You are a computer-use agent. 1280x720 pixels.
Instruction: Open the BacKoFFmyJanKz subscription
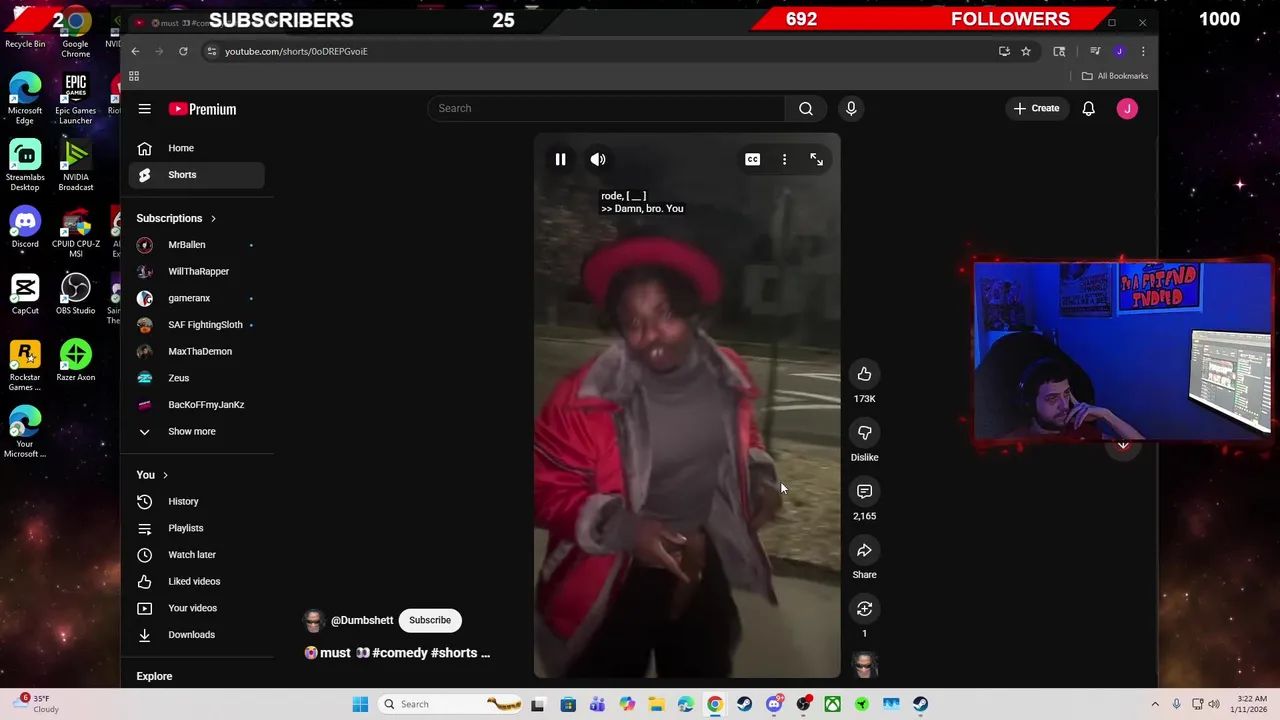point(196,405)
